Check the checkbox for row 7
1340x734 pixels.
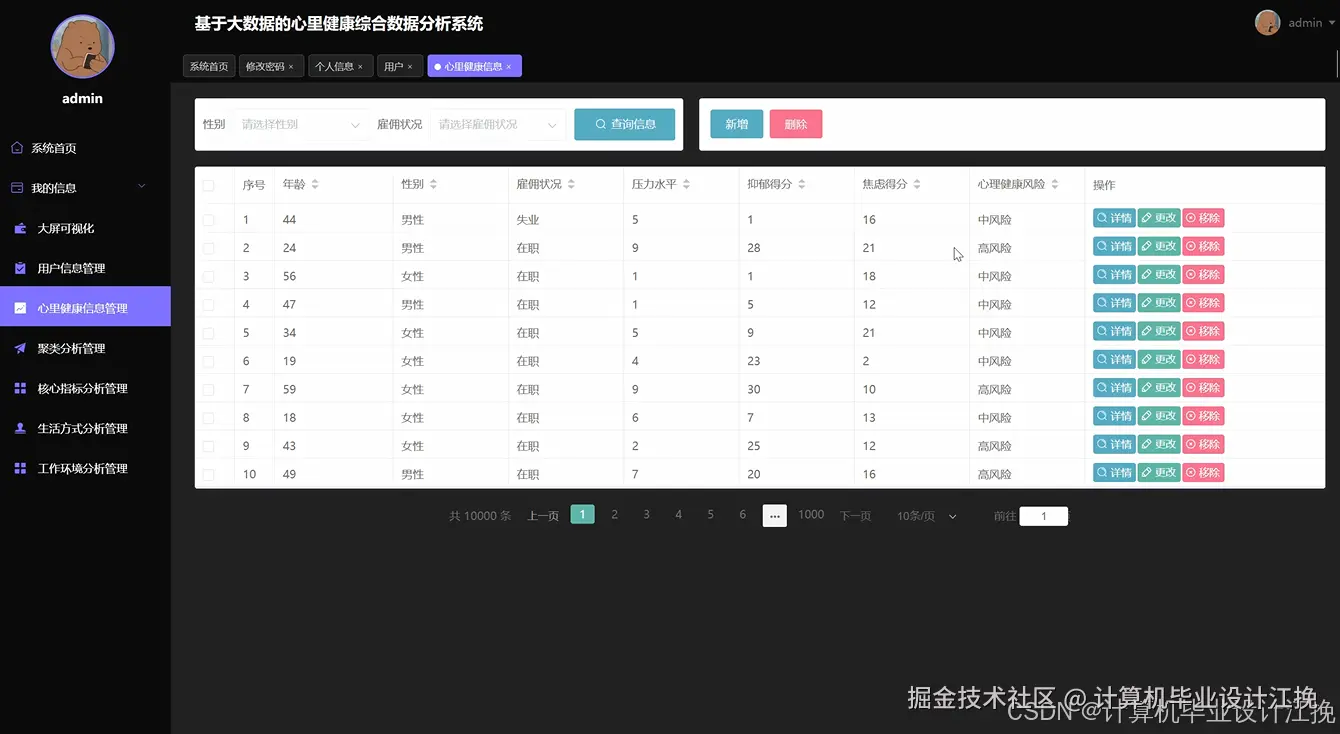pyautogui.click(x=208, y=389)
